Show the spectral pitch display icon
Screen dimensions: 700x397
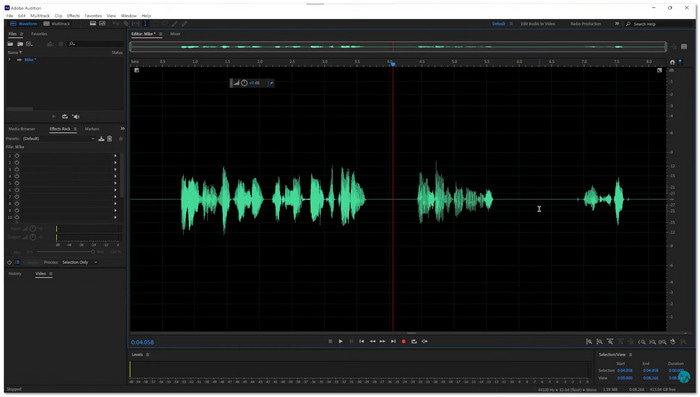pyautogui.click(x=102, y=24)
